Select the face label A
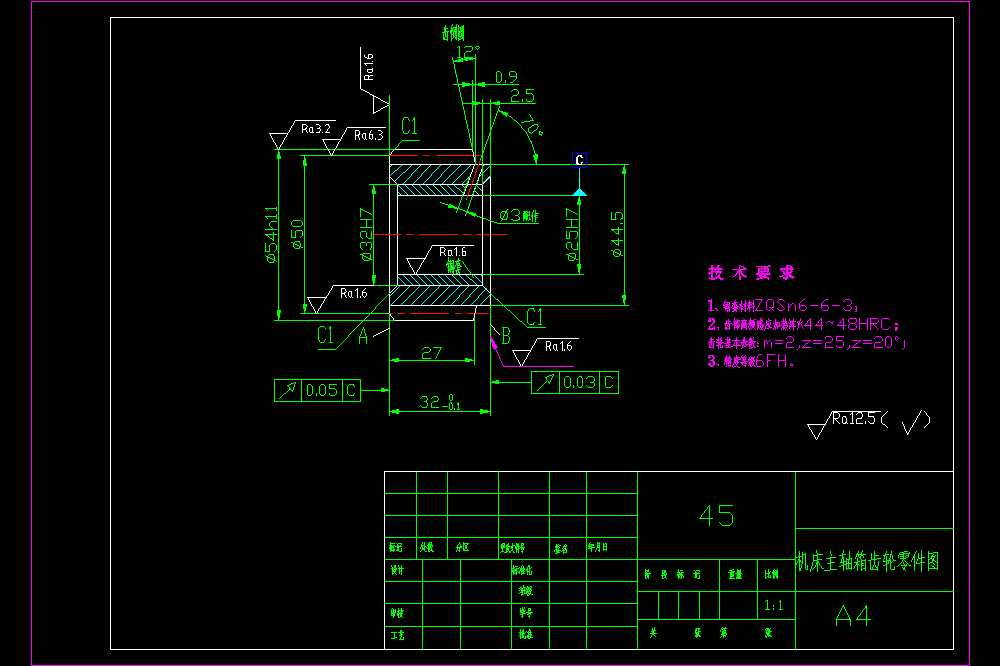The height and width of the screenshot is (666, 1000). click(x=363, y=336)
